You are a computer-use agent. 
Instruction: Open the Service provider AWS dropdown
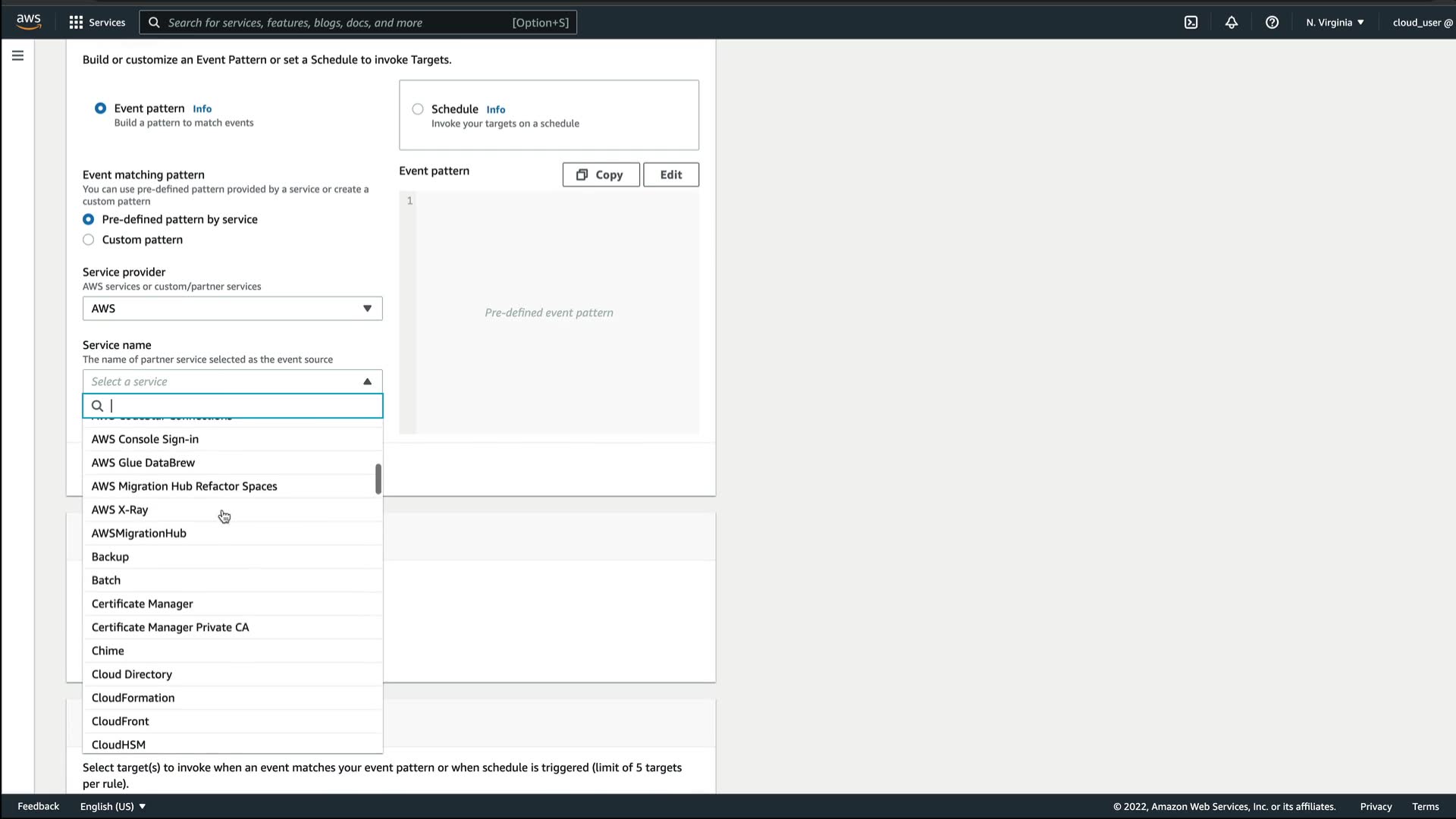(x=232, y=309)
